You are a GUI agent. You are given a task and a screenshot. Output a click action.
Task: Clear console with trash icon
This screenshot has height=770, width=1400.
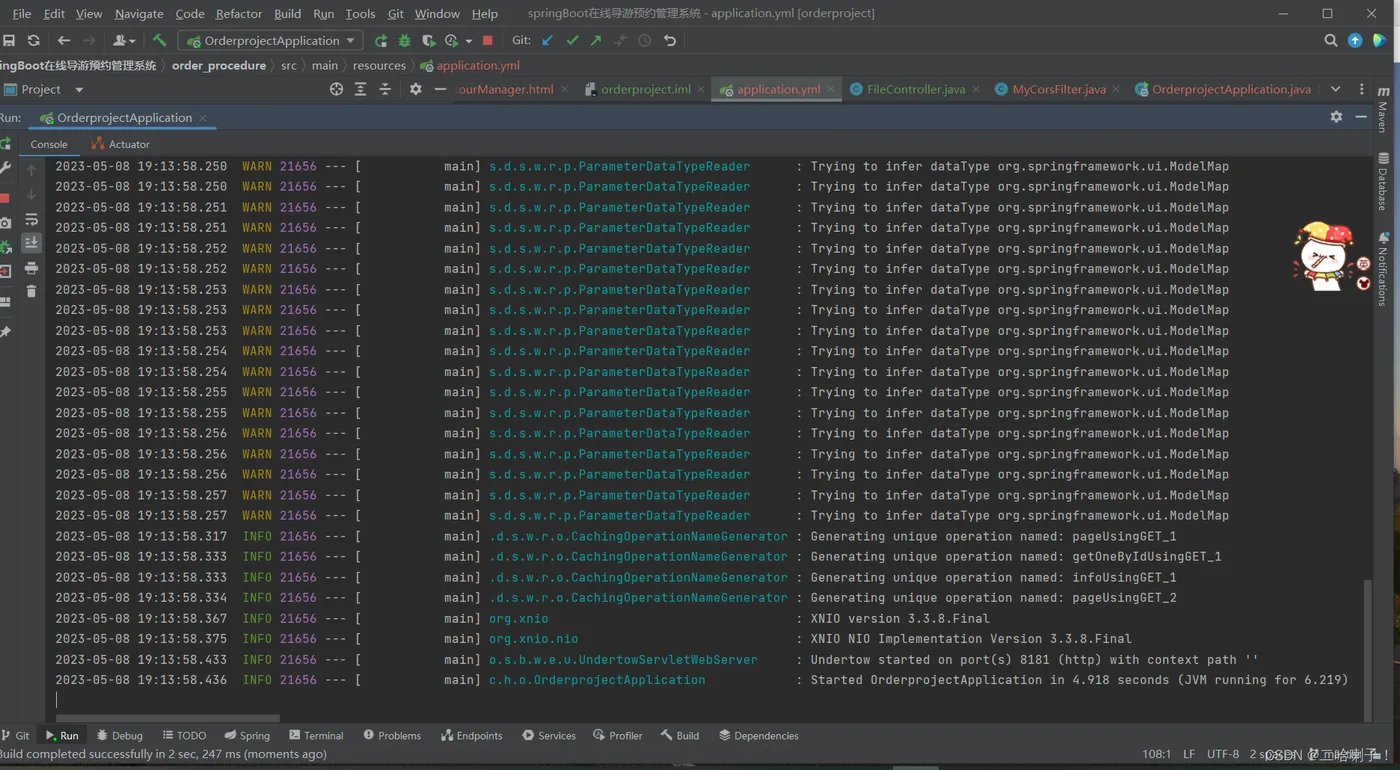point(31,291)
